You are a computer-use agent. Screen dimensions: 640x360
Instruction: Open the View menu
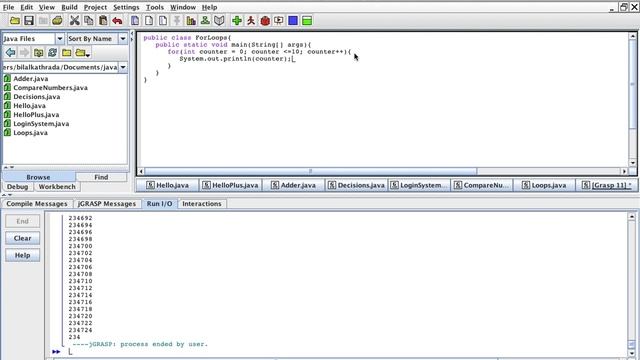(47, 7)
